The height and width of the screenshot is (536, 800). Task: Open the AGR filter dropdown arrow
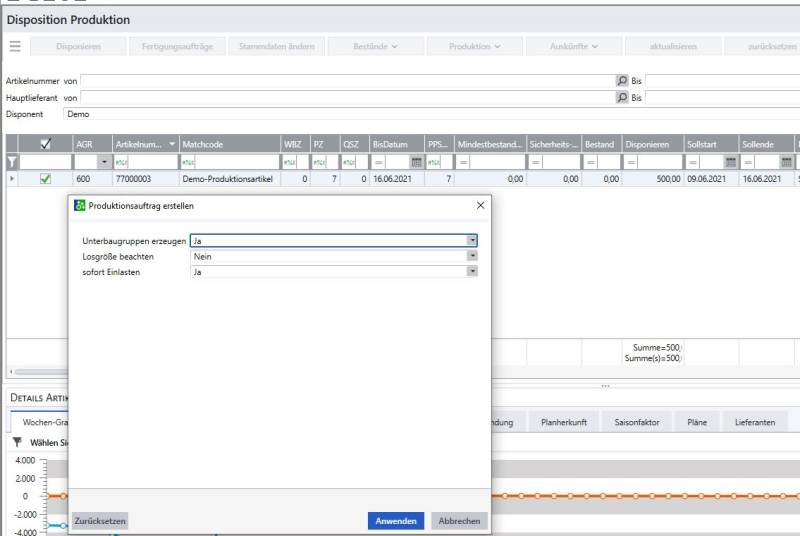click(x=103, y=162)
